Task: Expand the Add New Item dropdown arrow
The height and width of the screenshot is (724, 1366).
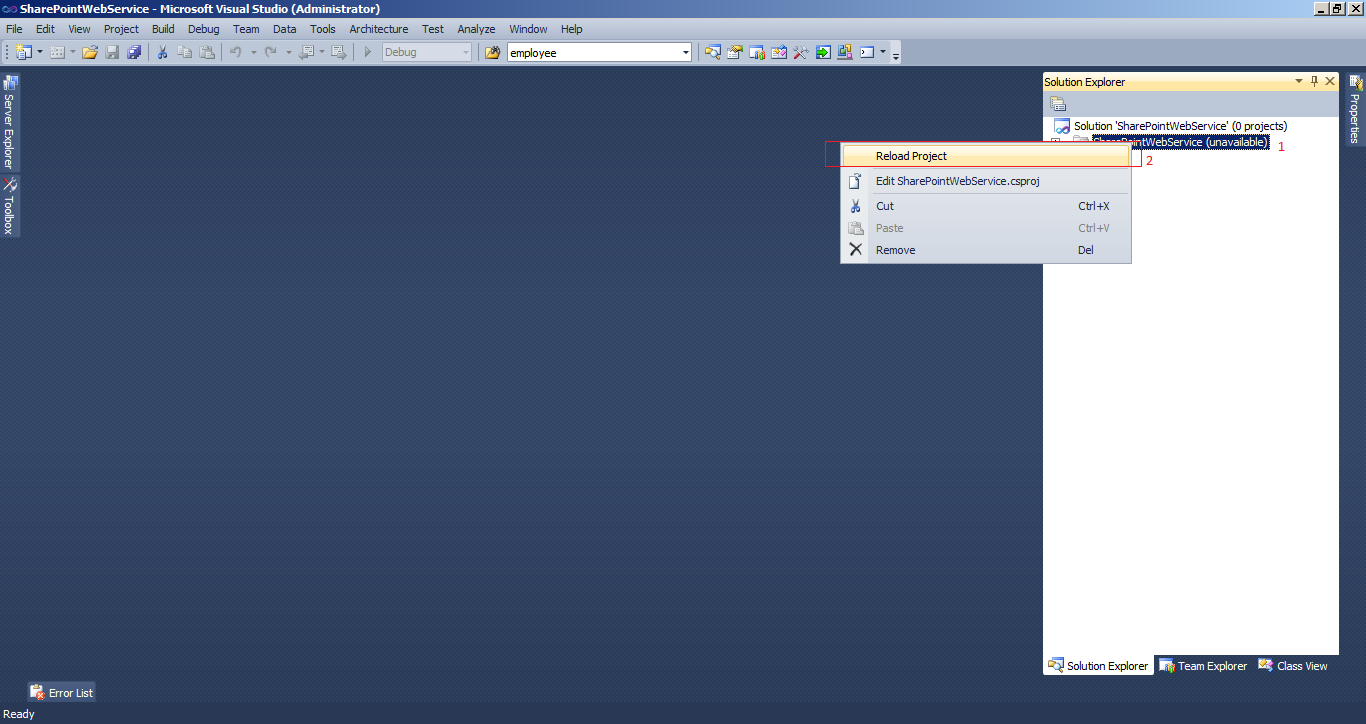Action: pyautogui.click(x=73, y=52)
